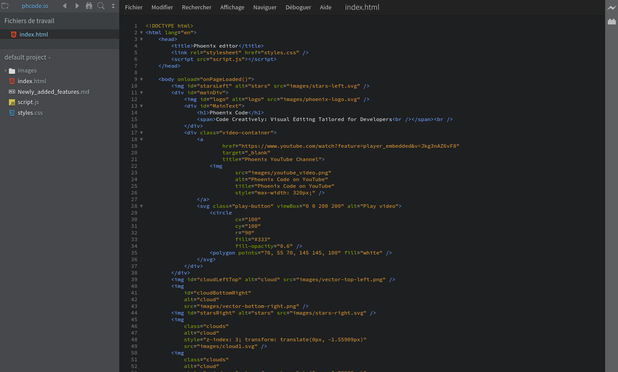The width and height of the screenshot is (618, 372).
Task: Click the navigate forward arrow icon
Action: pos(77,6)
